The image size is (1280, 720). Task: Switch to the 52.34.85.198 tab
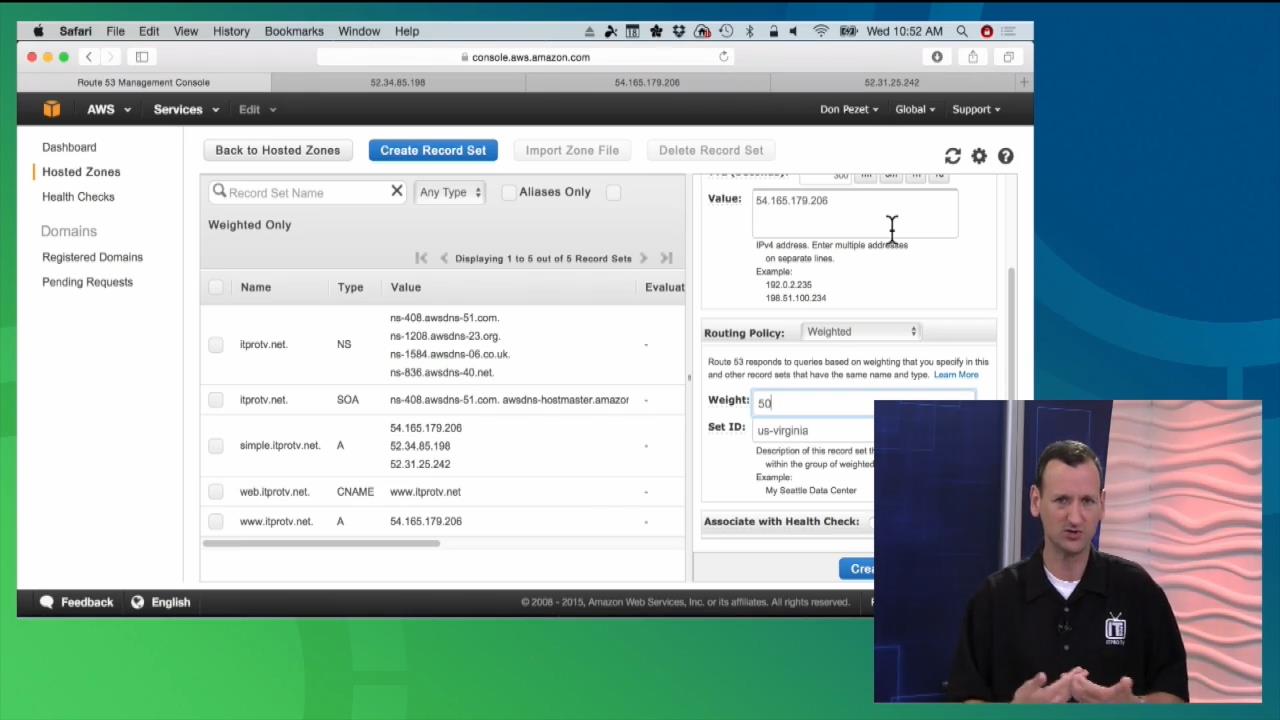pyautogui.click(x=398, y=82)
